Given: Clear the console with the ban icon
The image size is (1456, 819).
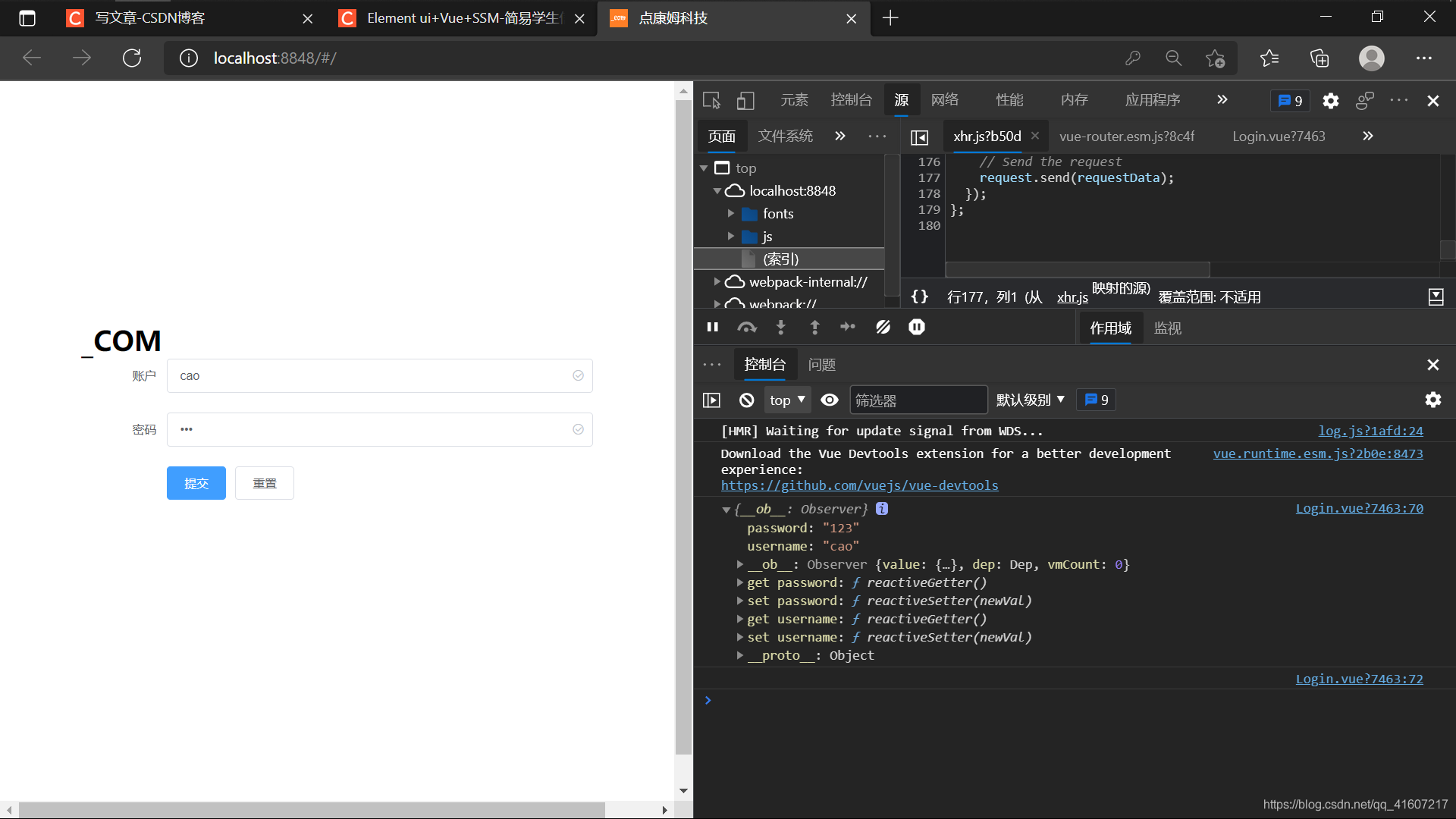Looking at the screenshot, I should (x=746, y=400).
